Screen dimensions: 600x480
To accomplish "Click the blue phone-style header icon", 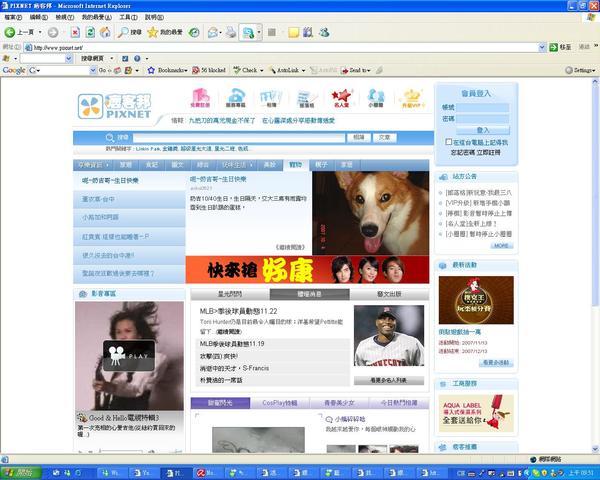I will 236,98.
